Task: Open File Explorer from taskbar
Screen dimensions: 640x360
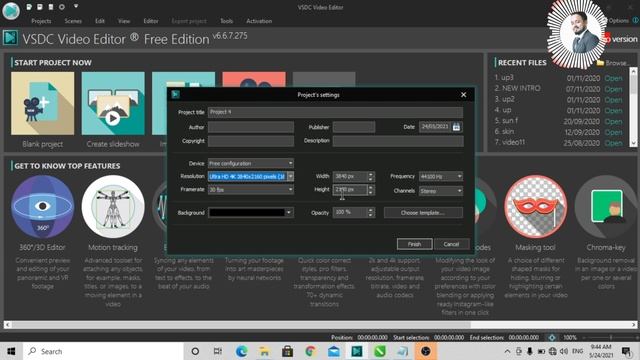Action: (264, 351)
